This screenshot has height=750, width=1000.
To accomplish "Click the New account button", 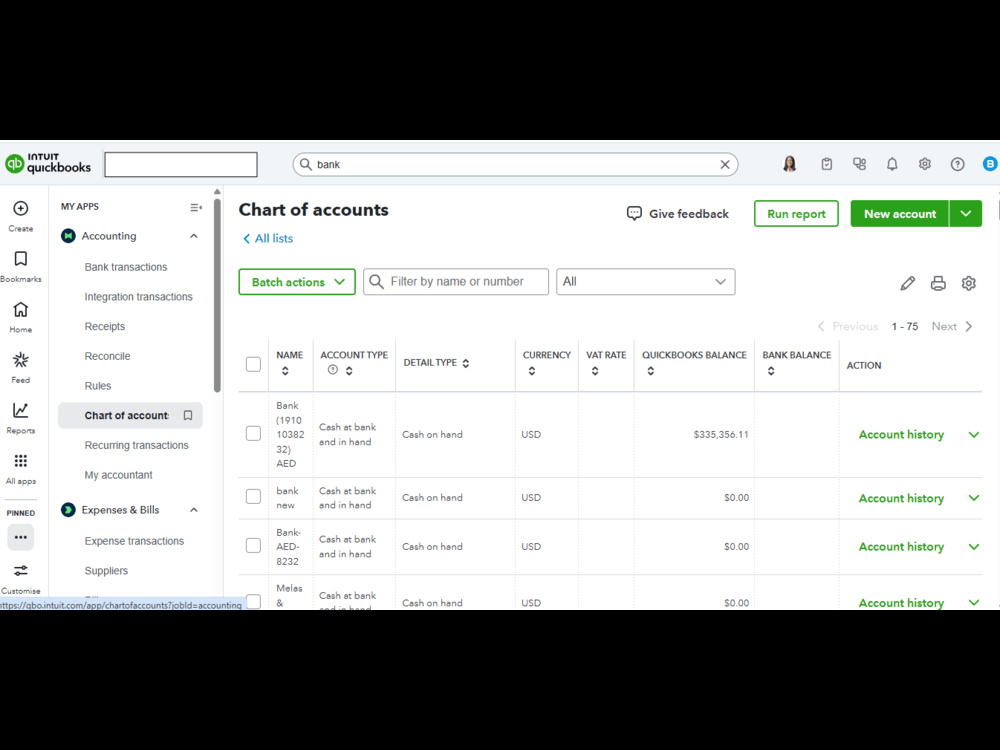I will click(900, 214).
